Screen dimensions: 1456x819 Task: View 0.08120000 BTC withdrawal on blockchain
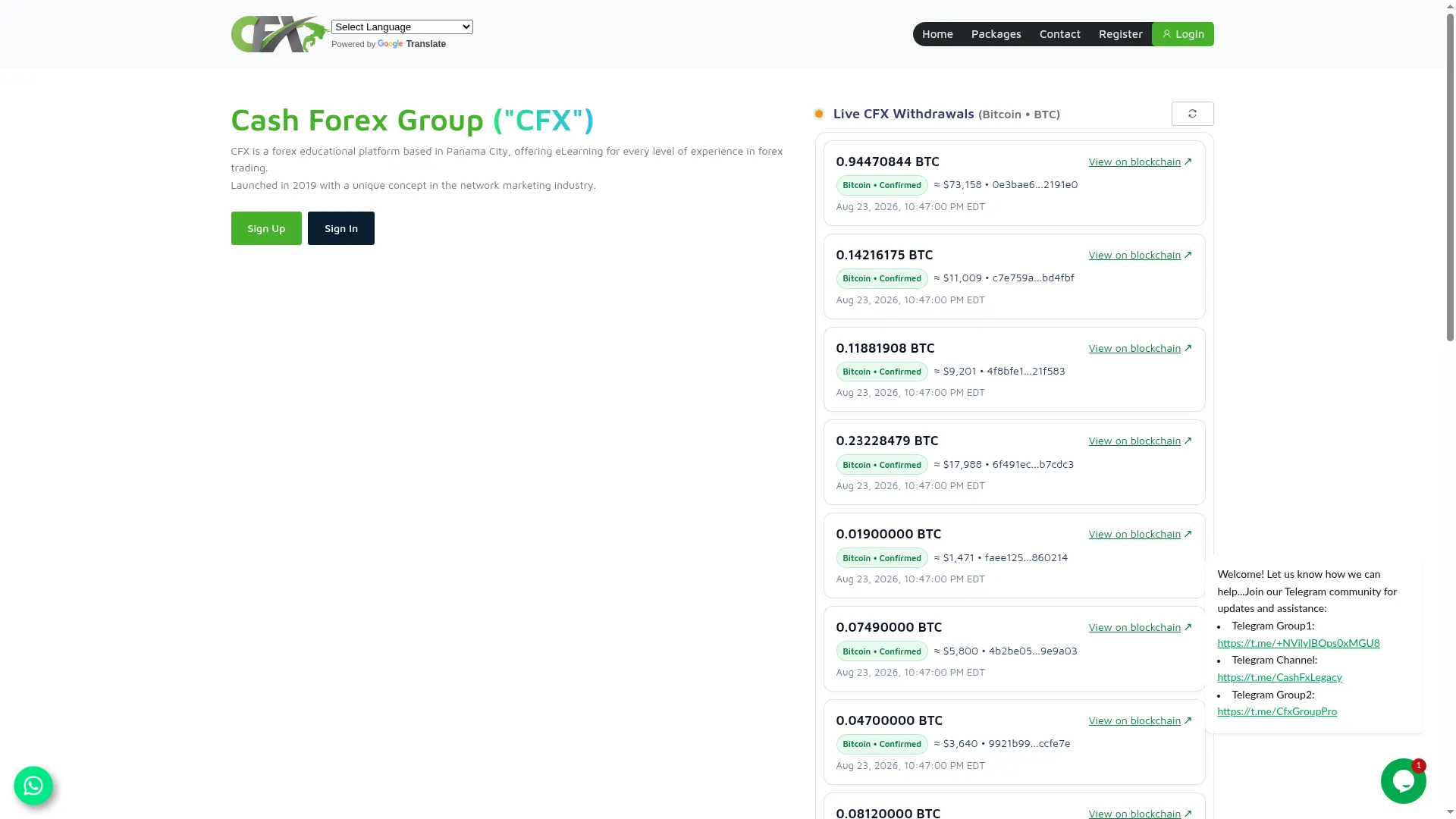(1140, 813)
